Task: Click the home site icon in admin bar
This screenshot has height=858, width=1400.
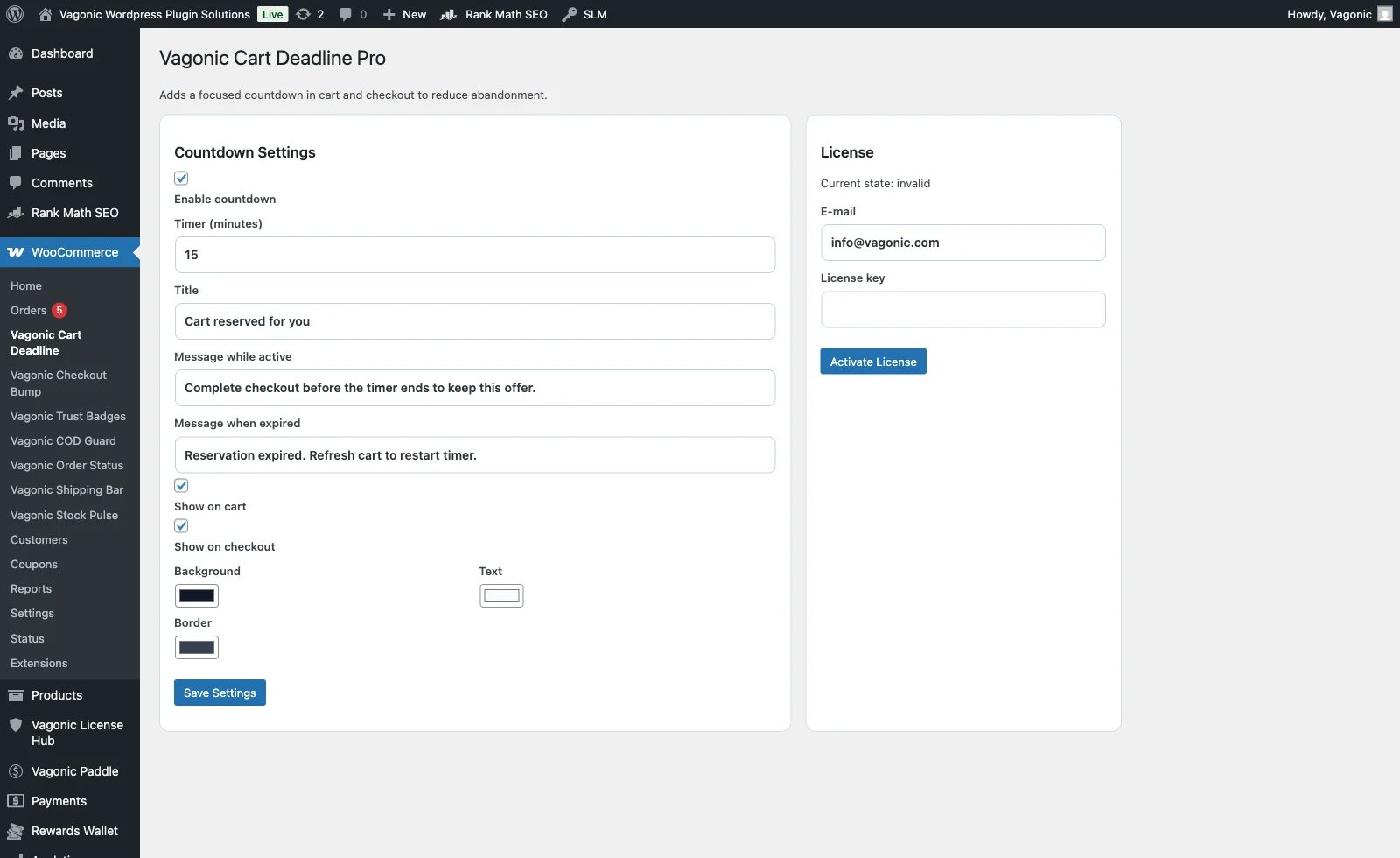Action: pos(45,14)
